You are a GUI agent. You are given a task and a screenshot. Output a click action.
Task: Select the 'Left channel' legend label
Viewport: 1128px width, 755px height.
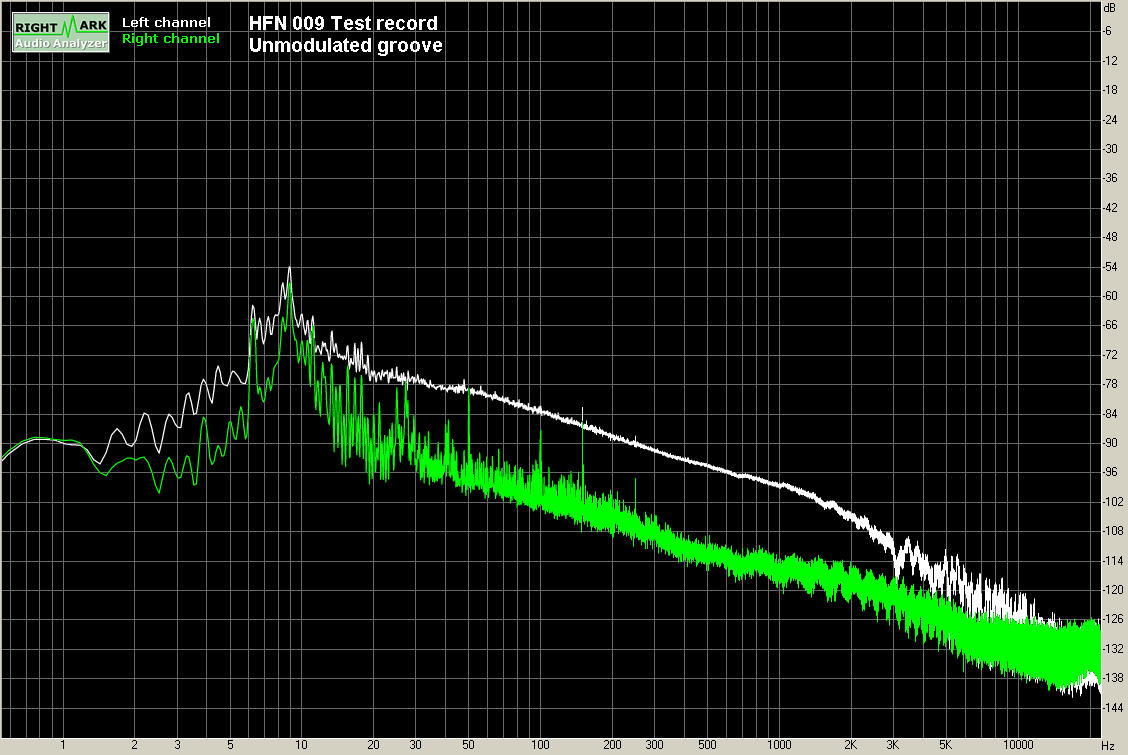pyautogui.click(x=166, y=22)
